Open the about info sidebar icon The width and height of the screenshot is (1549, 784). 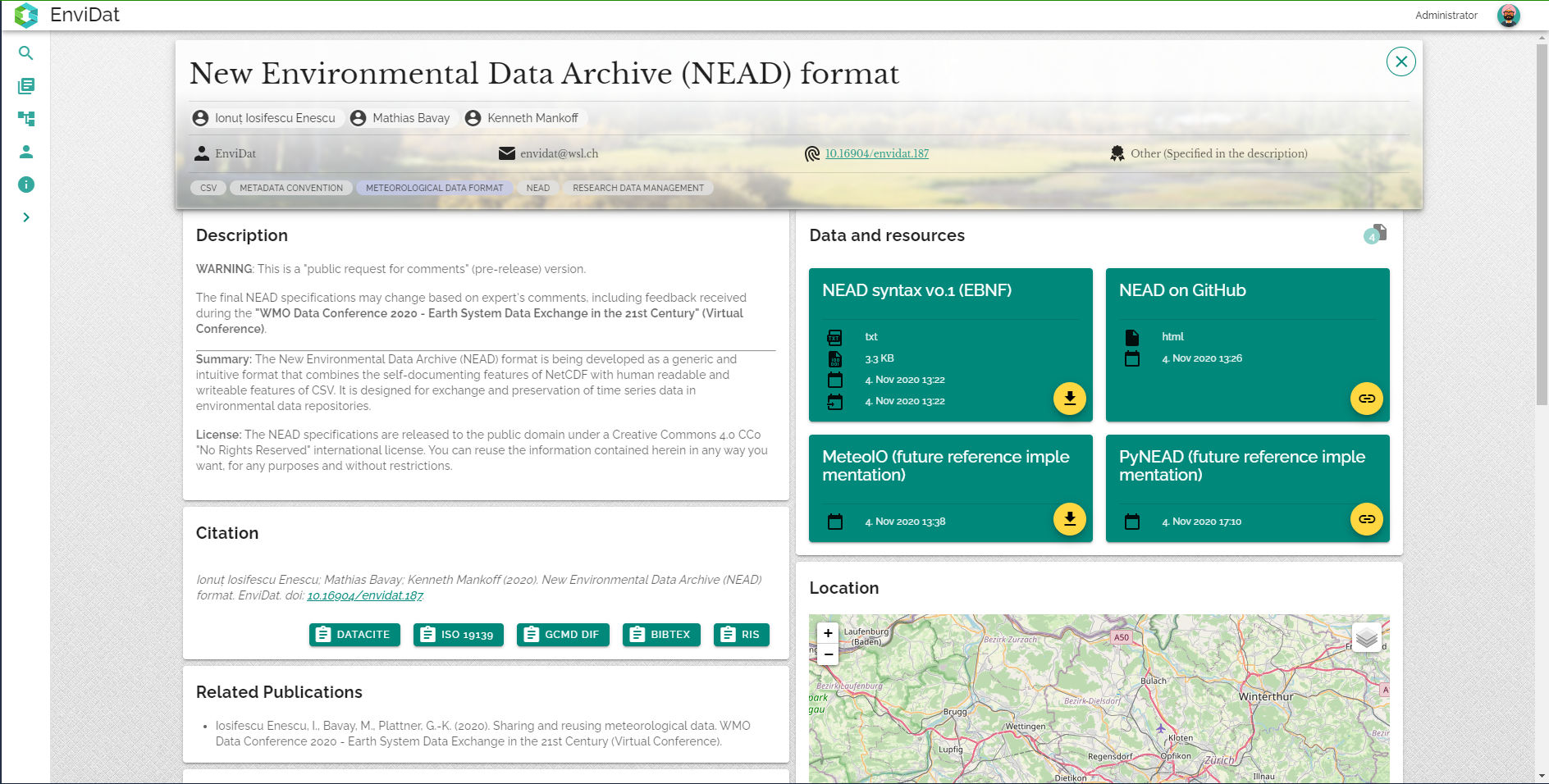pyautogui.click(x=25, y=185)
